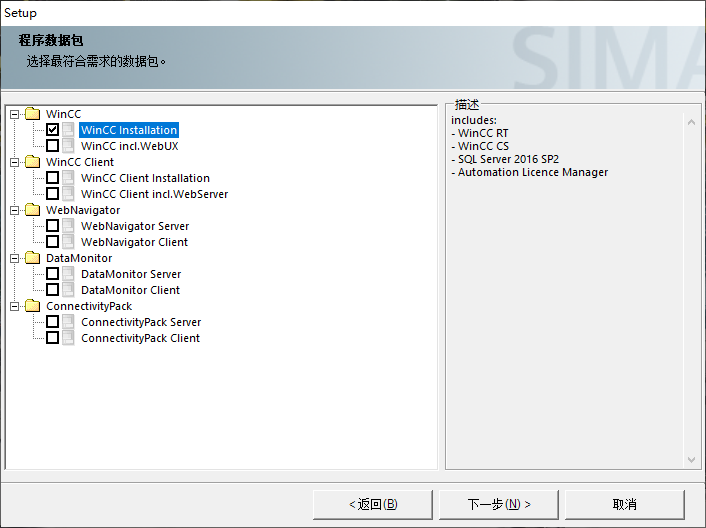The image size is (706, 528).
Task: Cancel setup with the 取消 button
Action: [625, 505]
